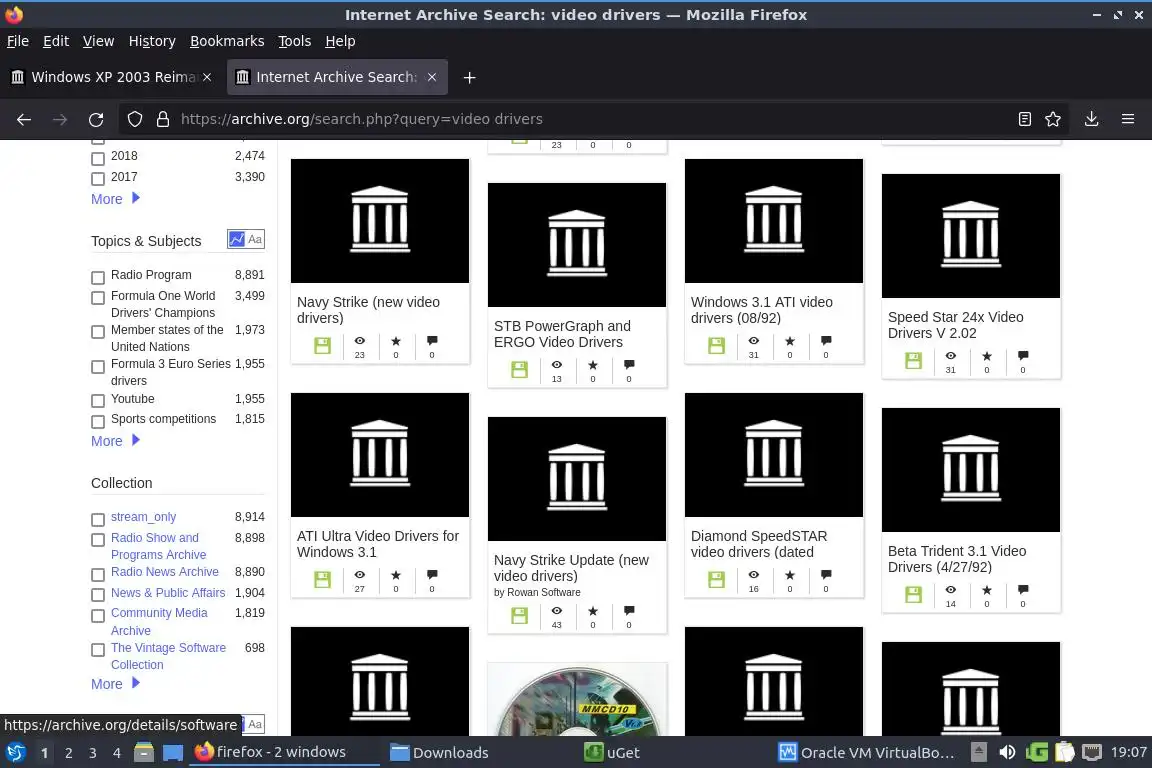Screen dimensions: 1152x768
Task: Switch to workspace 2 in taskbar
Action: coord(68,753)
